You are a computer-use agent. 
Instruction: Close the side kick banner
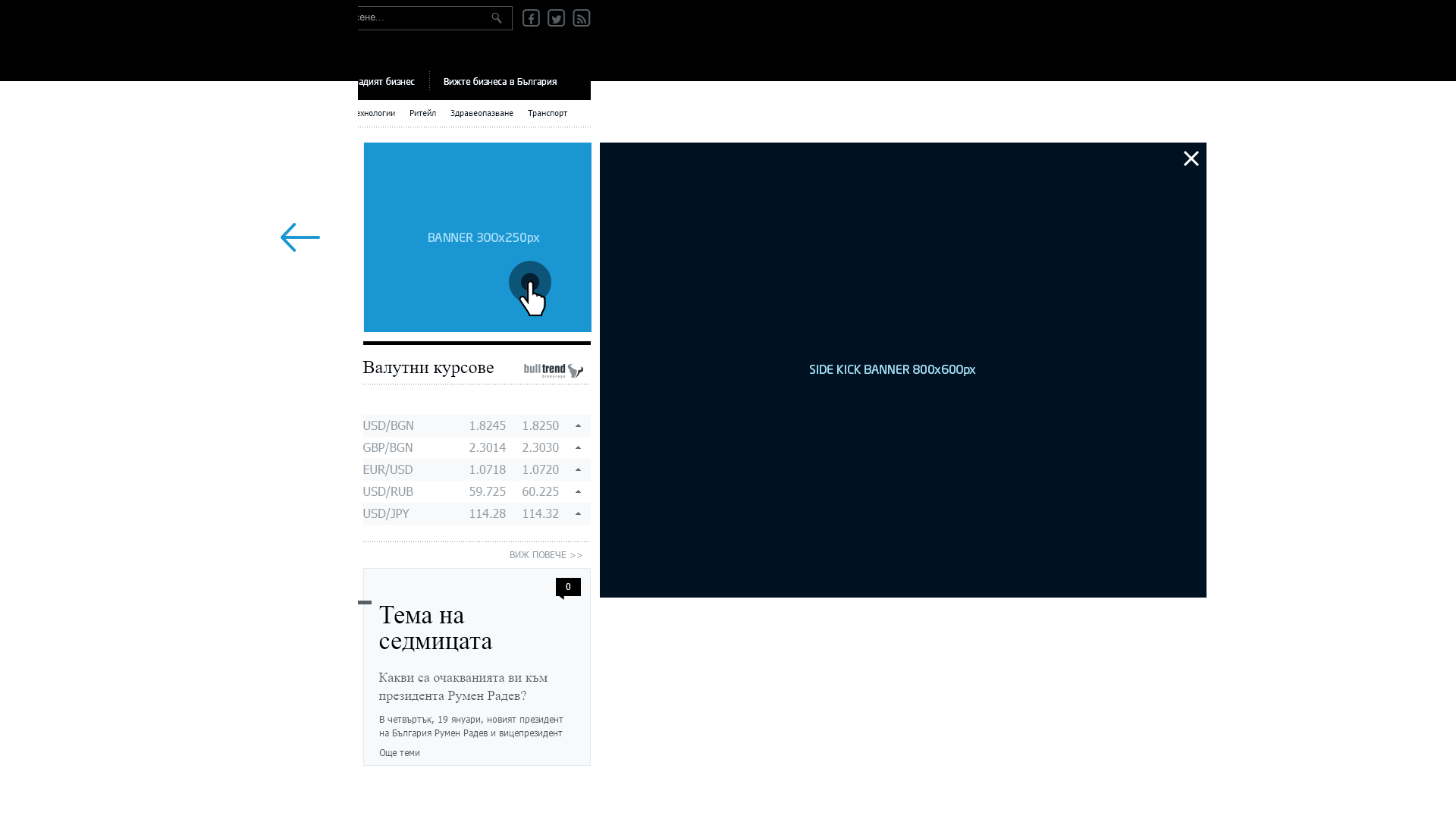1191,158
